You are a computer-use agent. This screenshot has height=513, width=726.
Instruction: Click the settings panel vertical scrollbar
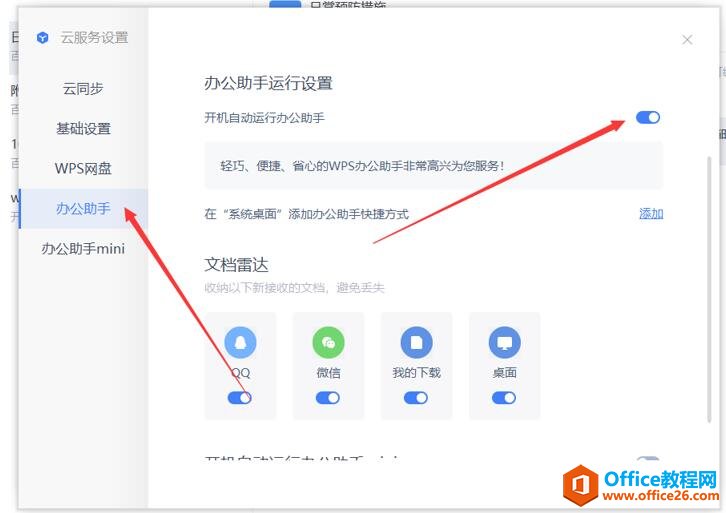point(709,289)
